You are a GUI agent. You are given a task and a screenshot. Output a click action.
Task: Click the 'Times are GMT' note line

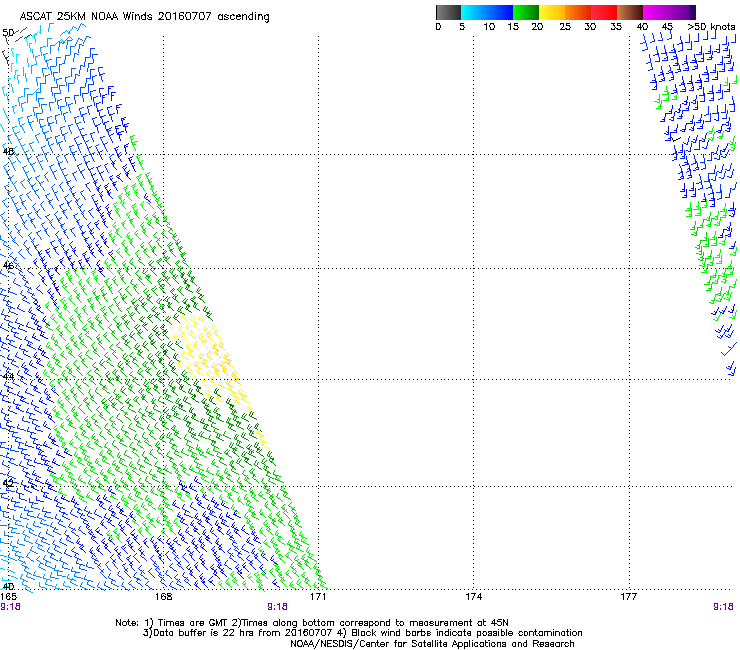coord(312,623)
